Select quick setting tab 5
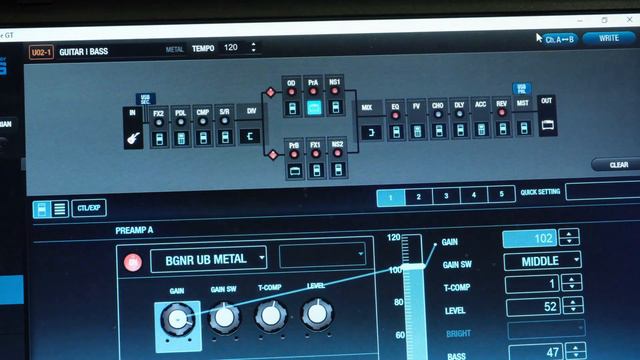Image resolution: width=640 pixels, height=360 pixels. click(x=501, y=194)
